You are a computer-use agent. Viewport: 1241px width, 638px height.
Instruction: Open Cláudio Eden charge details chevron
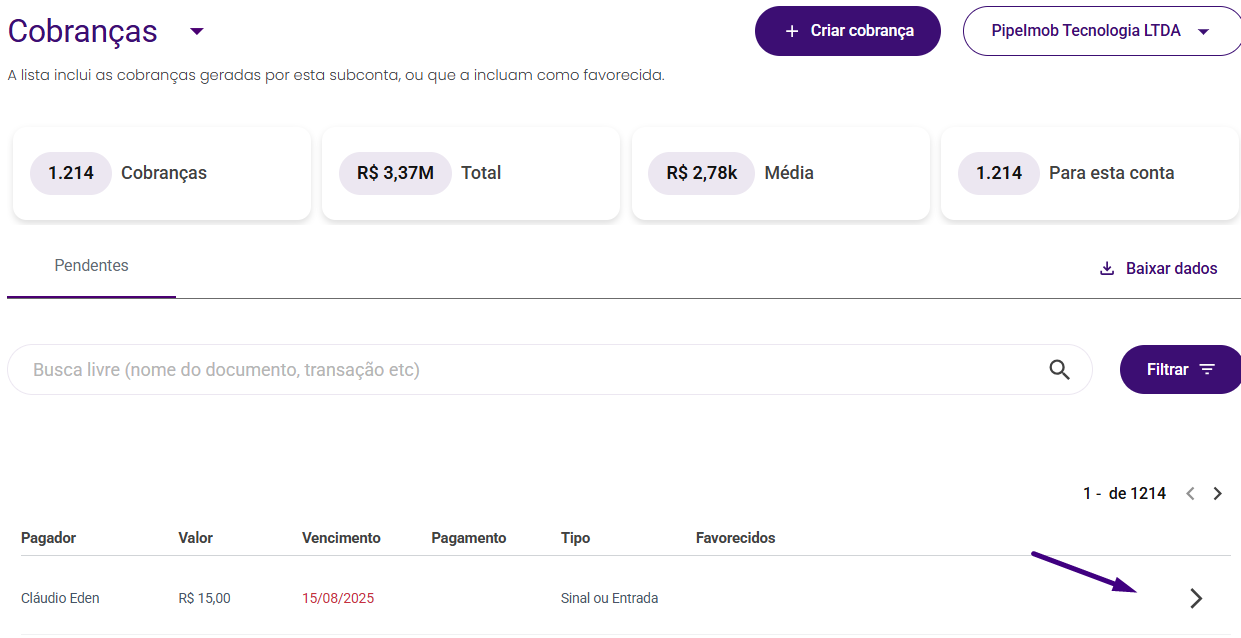(1196, 598)
